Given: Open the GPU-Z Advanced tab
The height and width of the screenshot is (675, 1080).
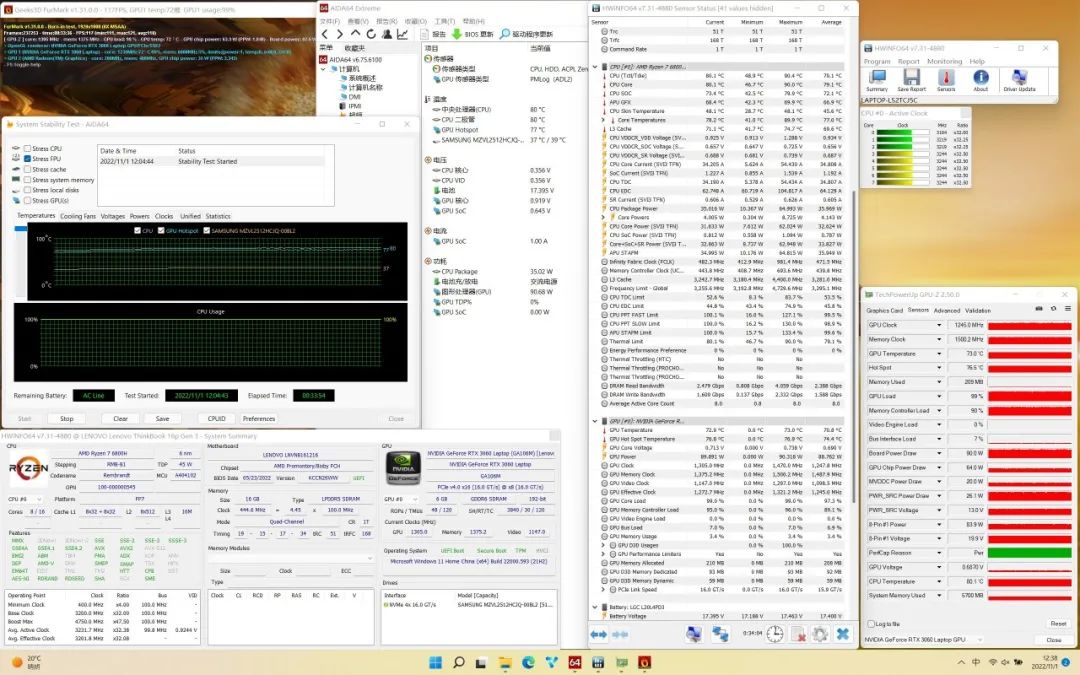Looking at the screenshot, I should coord(946,310).
